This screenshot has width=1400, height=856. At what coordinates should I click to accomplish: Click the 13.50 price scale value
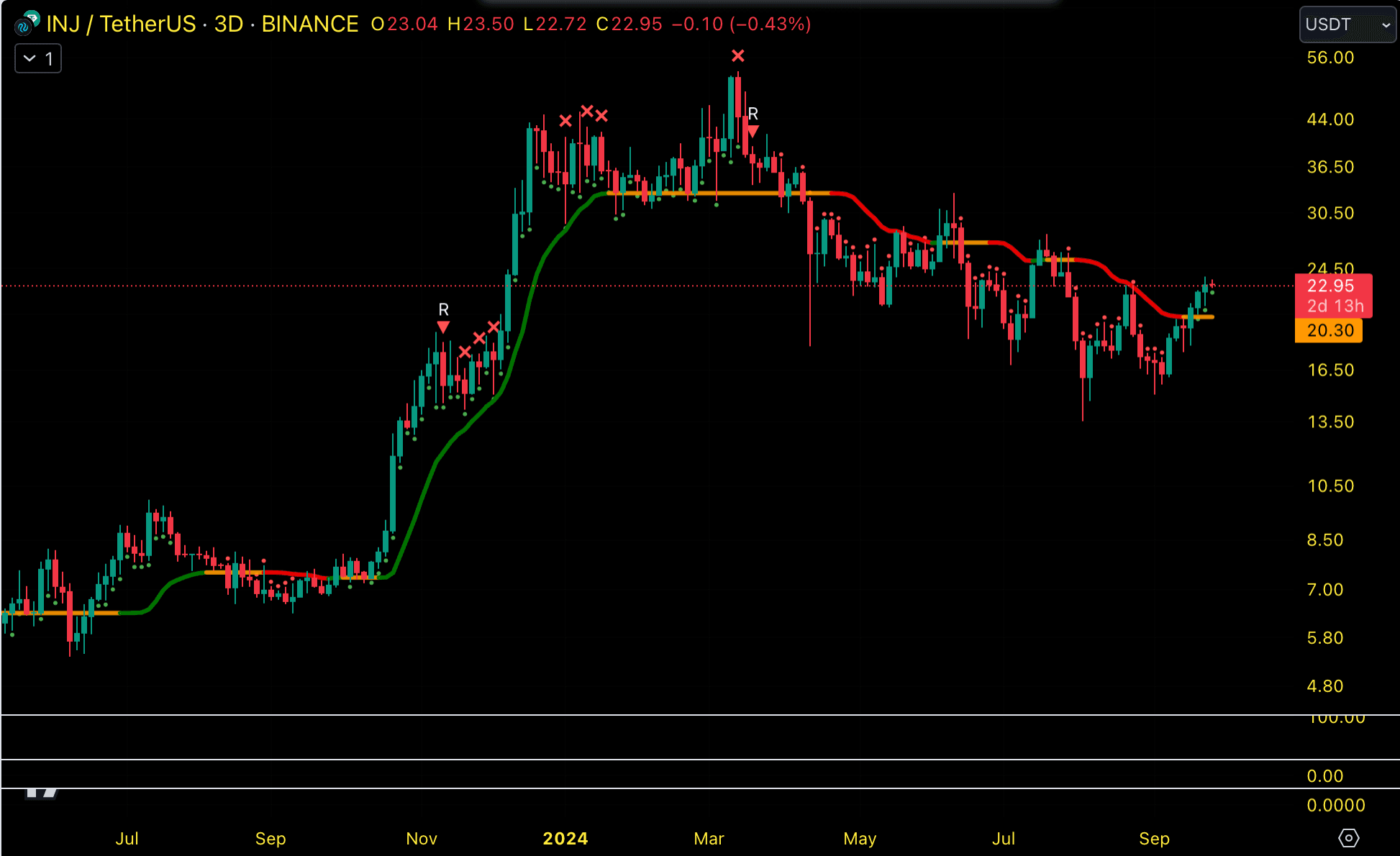click(1330, 422)
